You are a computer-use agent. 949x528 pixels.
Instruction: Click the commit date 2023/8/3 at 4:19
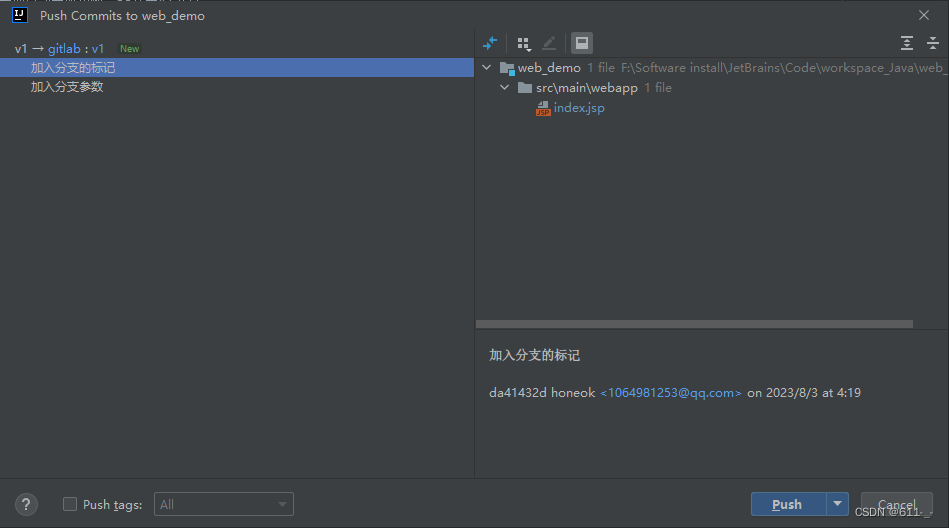(x=813, y=393)
